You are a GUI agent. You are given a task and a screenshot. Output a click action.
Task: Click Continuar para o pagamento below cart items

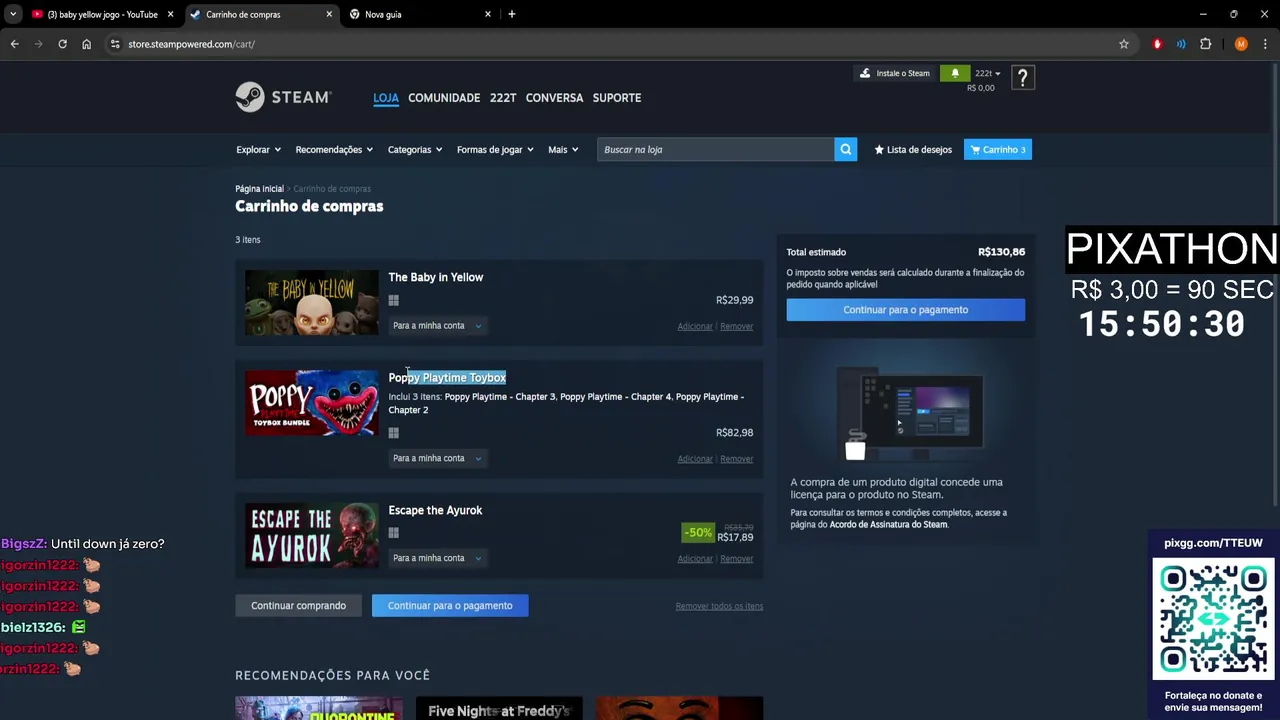[x=450, y=605]
